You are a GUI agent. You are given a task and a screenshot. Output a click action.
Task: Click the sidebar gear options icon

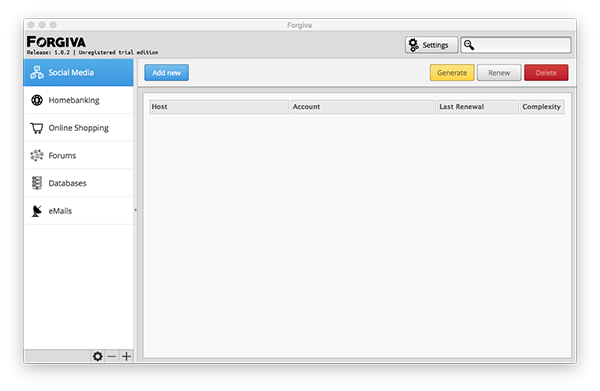[x=98, y=357]
